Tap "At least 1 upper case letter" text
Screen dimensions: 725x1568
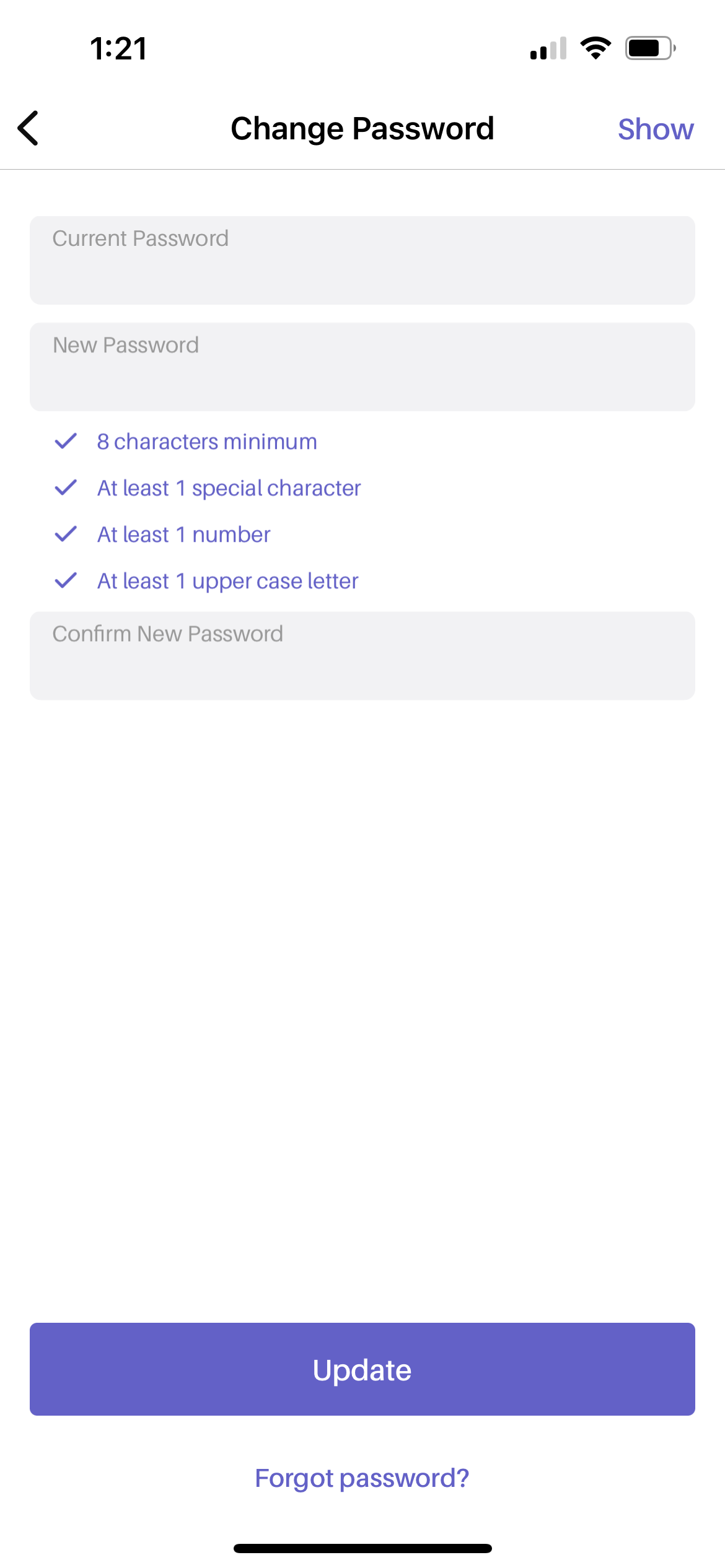pyautogui.click(x=227, y=581)
